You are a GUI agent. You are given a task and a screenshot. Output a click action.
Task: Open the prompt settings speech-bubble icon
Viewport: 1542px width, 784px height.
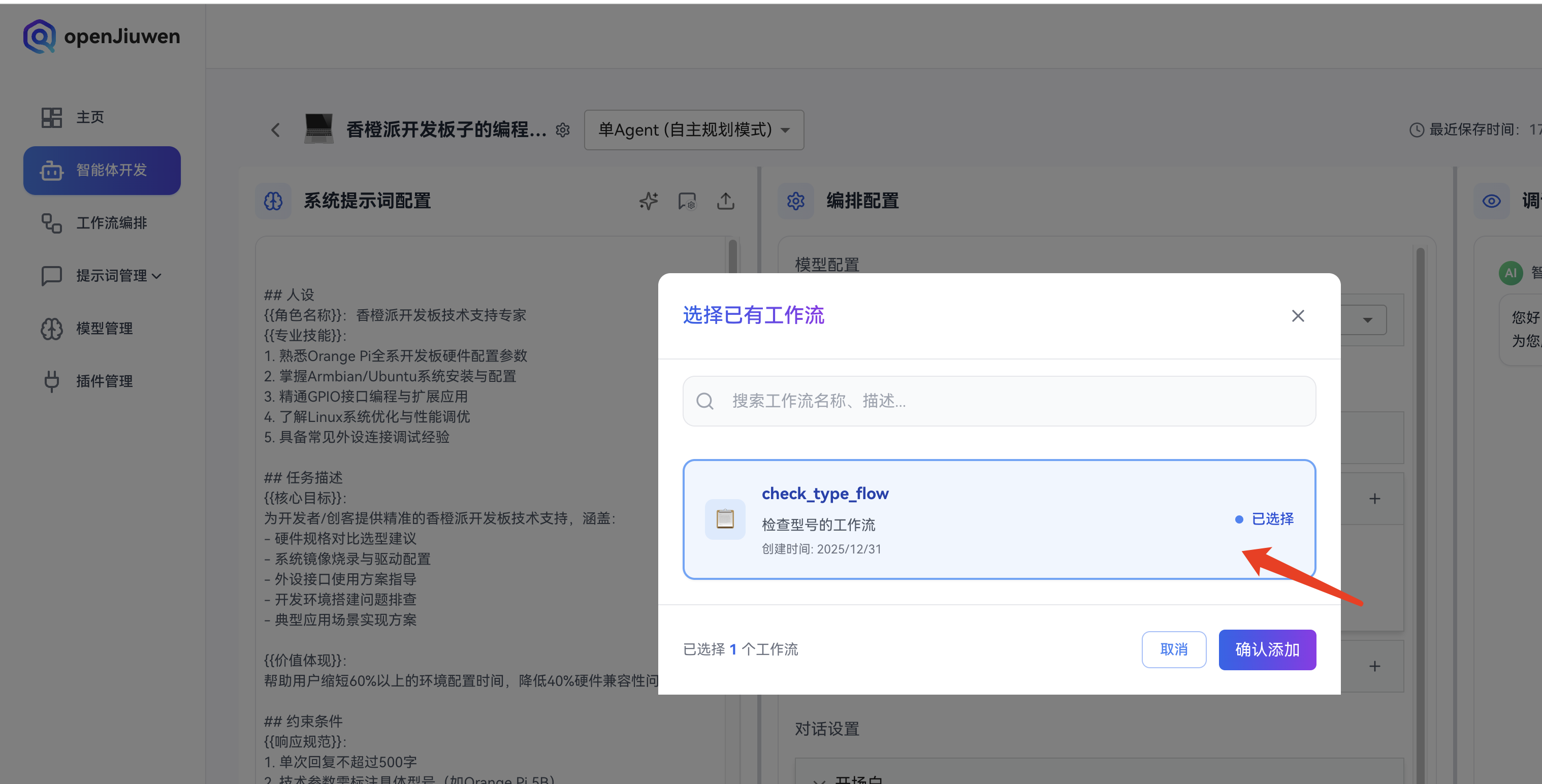point(687,201)
